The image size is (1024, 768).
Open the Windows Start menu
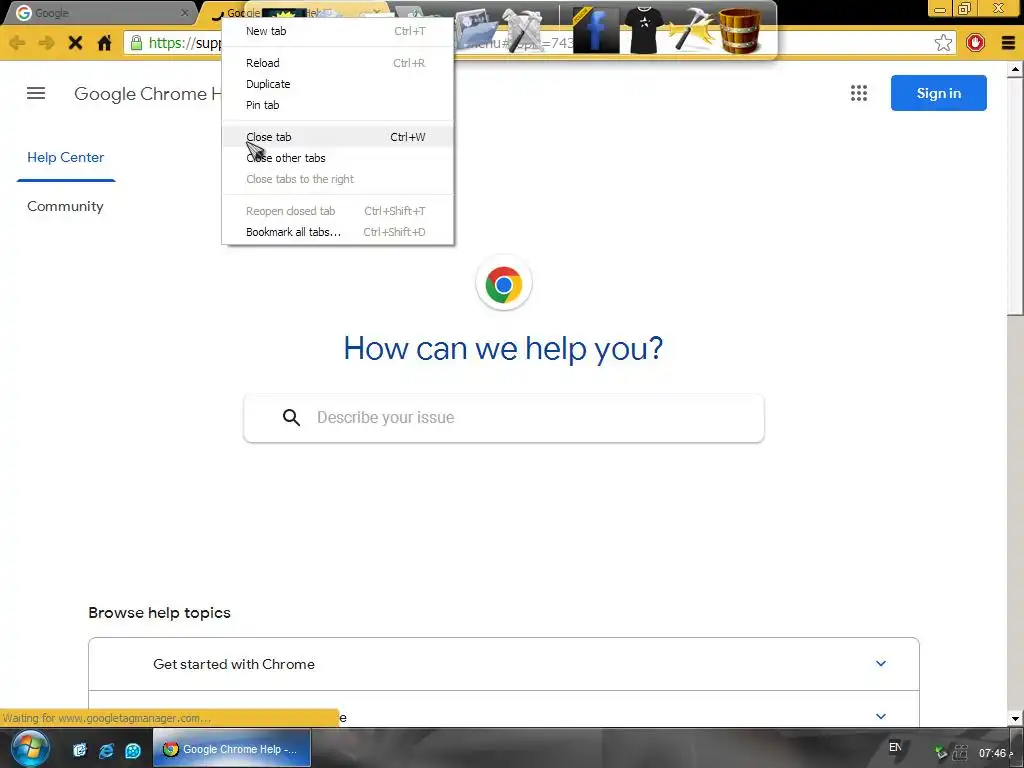coord(29,749)
